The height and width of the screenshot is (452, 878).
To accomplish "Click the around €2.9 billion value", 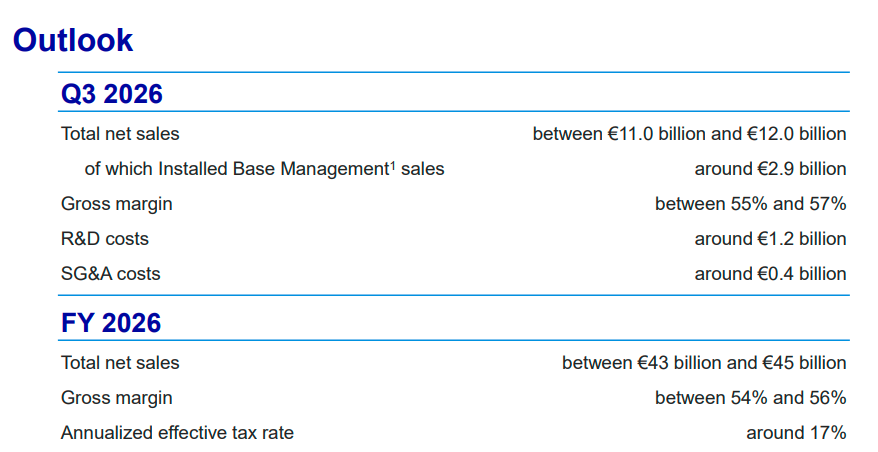I will pos(770,169).
